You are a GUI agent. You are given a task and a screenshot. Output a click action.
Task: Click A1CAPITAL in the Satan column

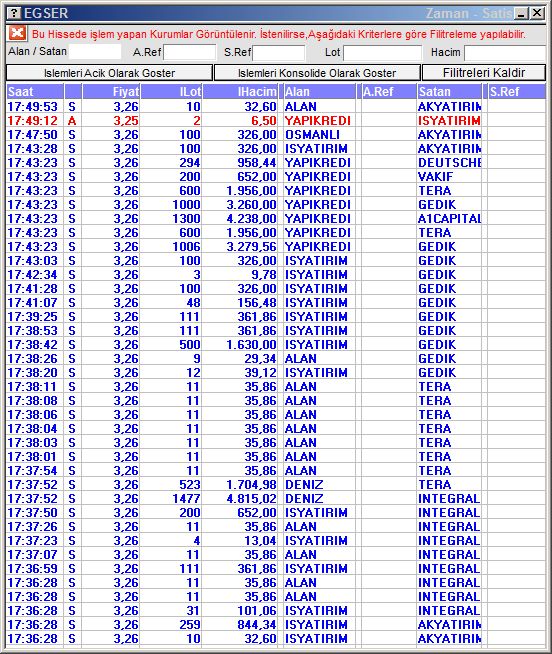click(x=449, y=219)
